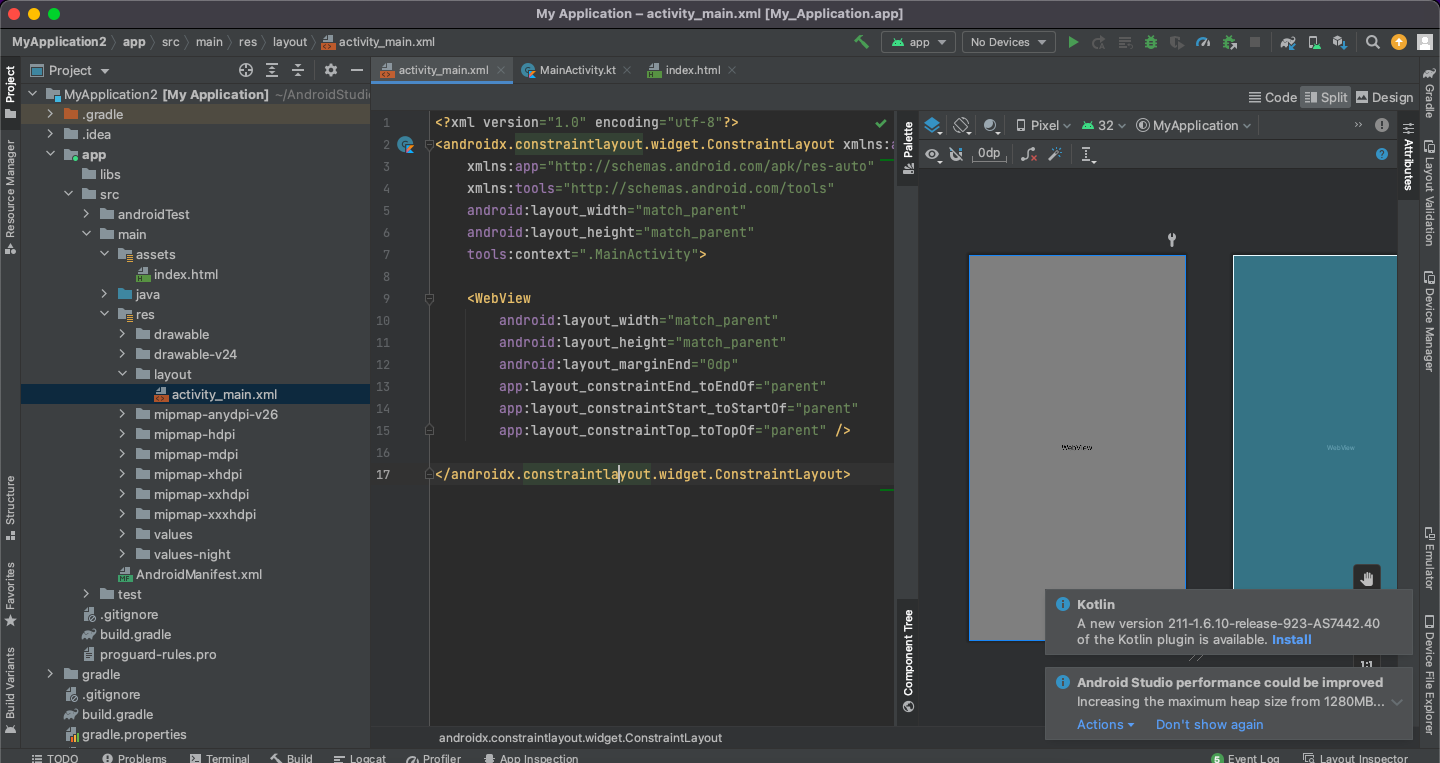This screenshot has height=763, width=1440.
Task: Toggle the design view options eye icon
Action: [933, 154]
